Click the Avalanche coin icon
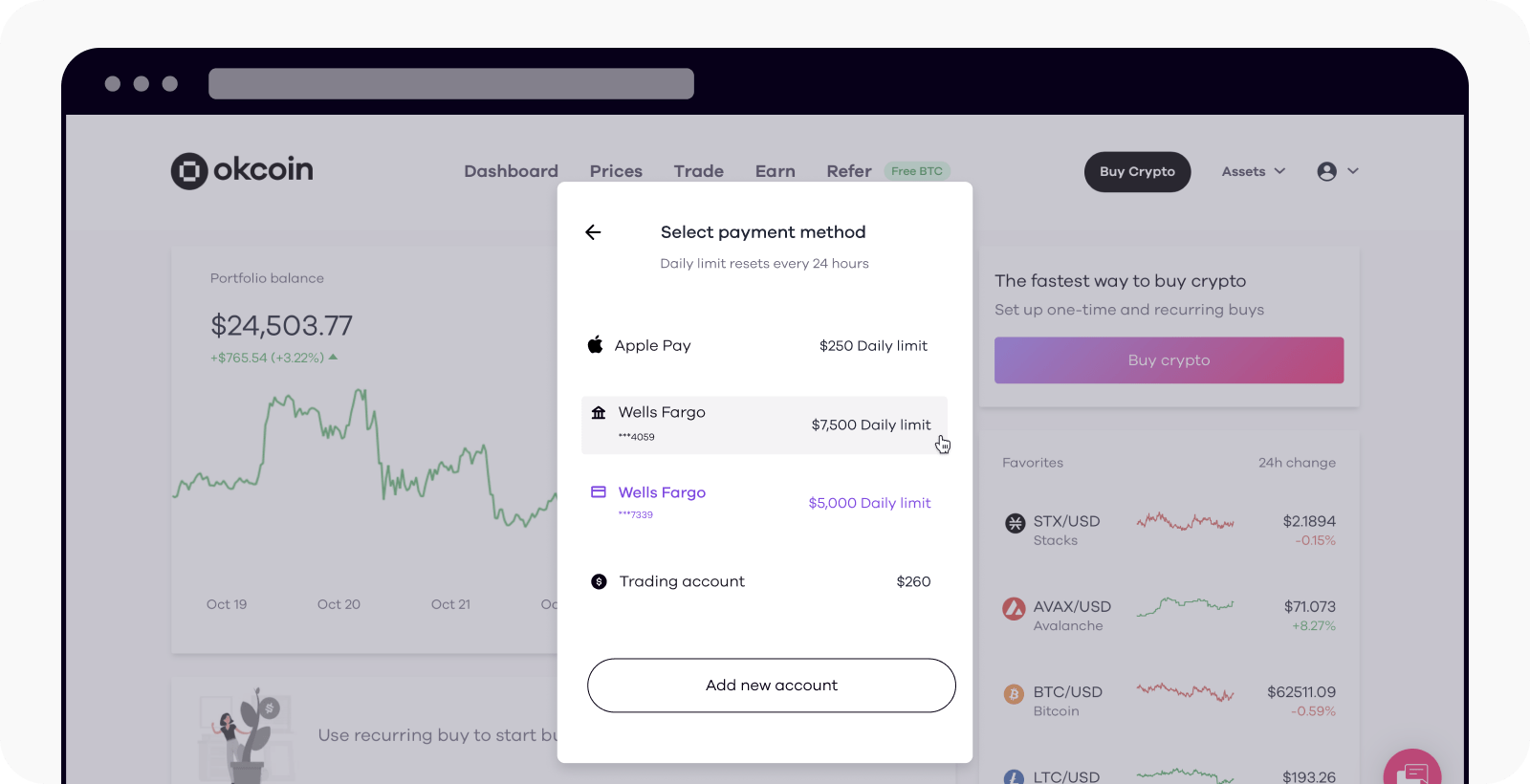 click(1013, 608)
